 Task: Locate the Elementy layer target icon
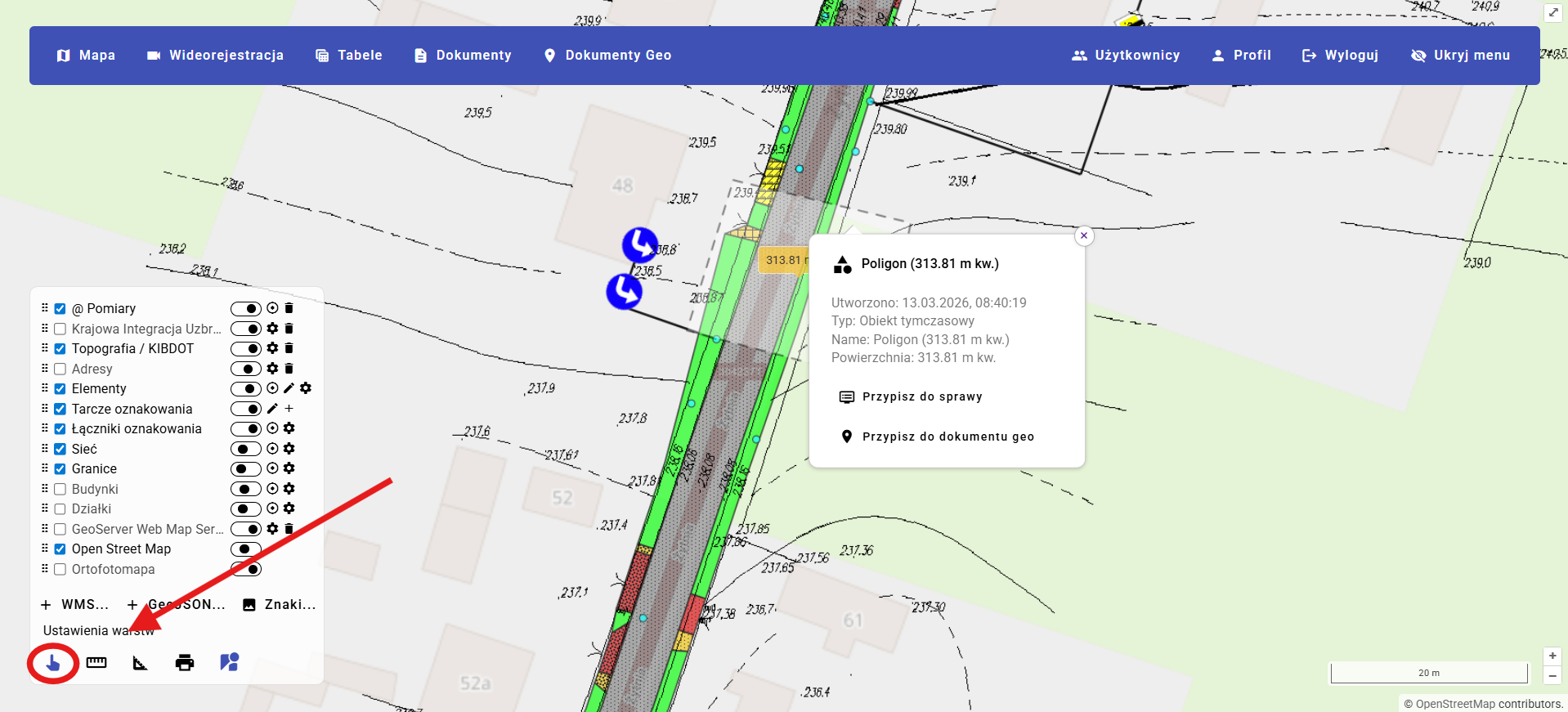[272, 388]
